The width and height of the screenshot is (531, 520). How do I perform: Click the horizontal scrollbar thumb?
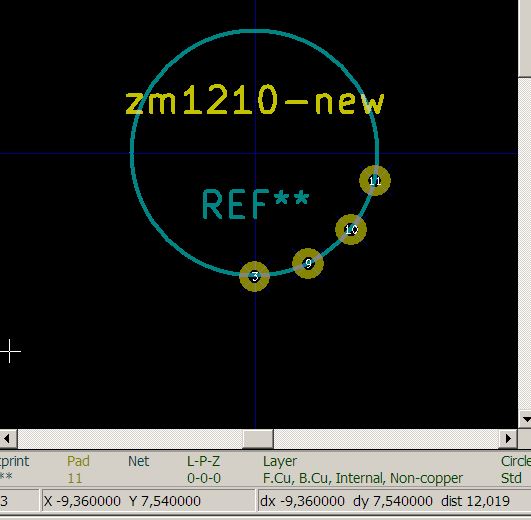click(x=258, y=439)
